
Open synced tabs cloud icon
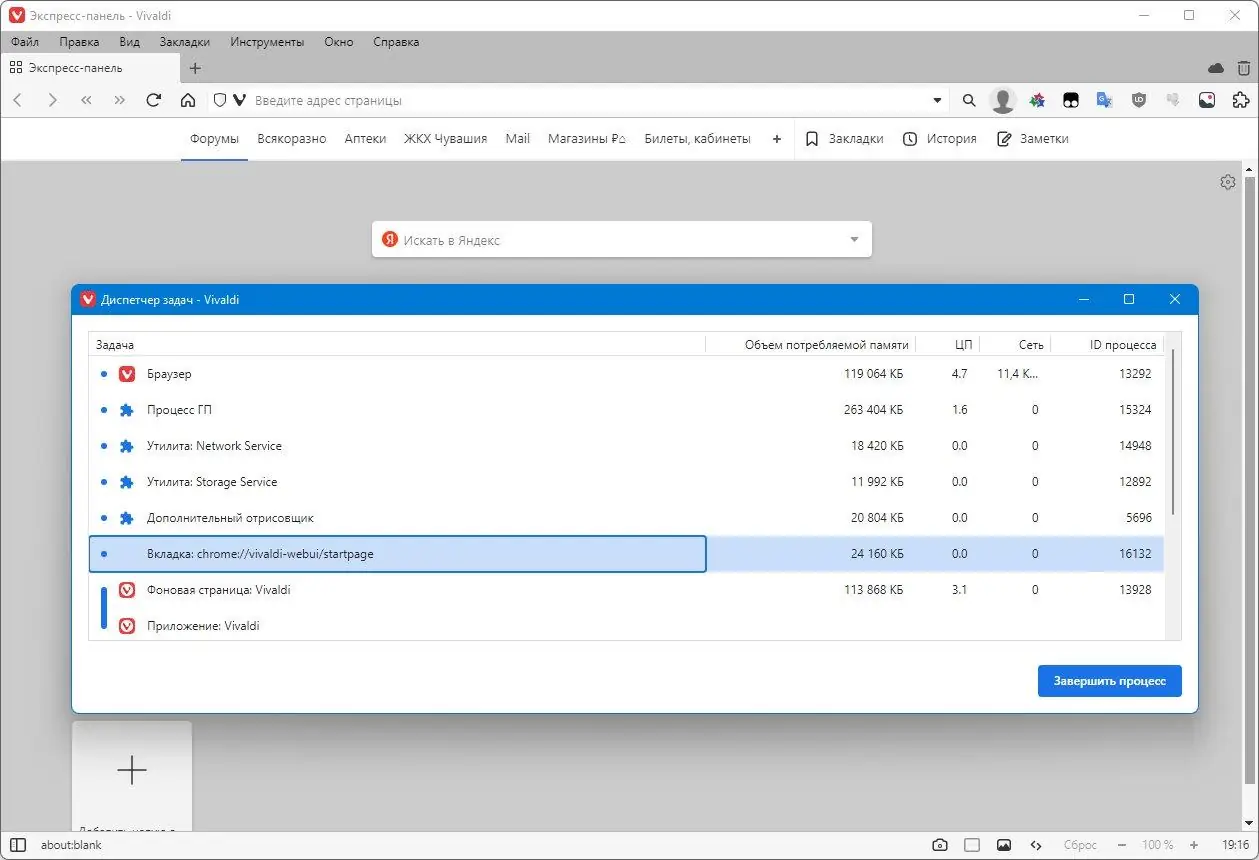(1216, 68)
